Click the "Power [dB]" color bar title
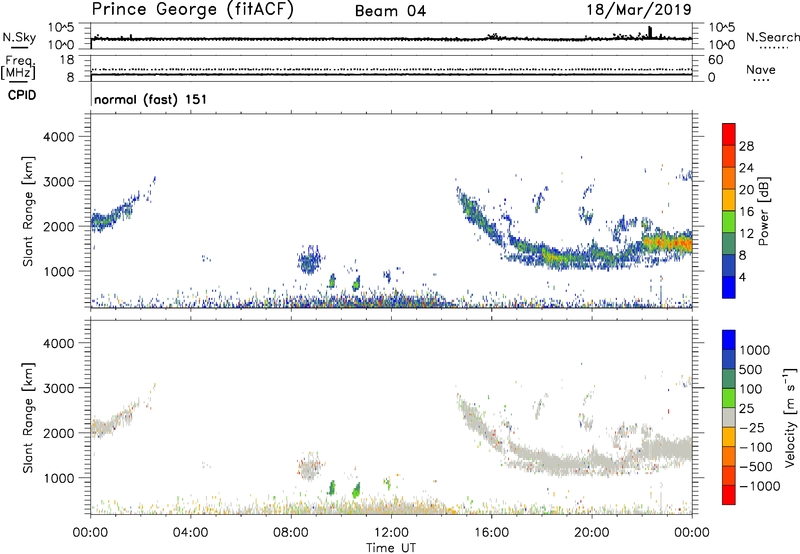 click(763, 211)
